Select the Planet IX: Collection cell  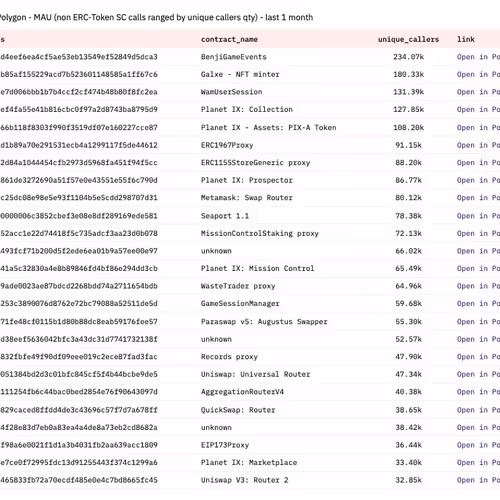[x=247, y=109]
